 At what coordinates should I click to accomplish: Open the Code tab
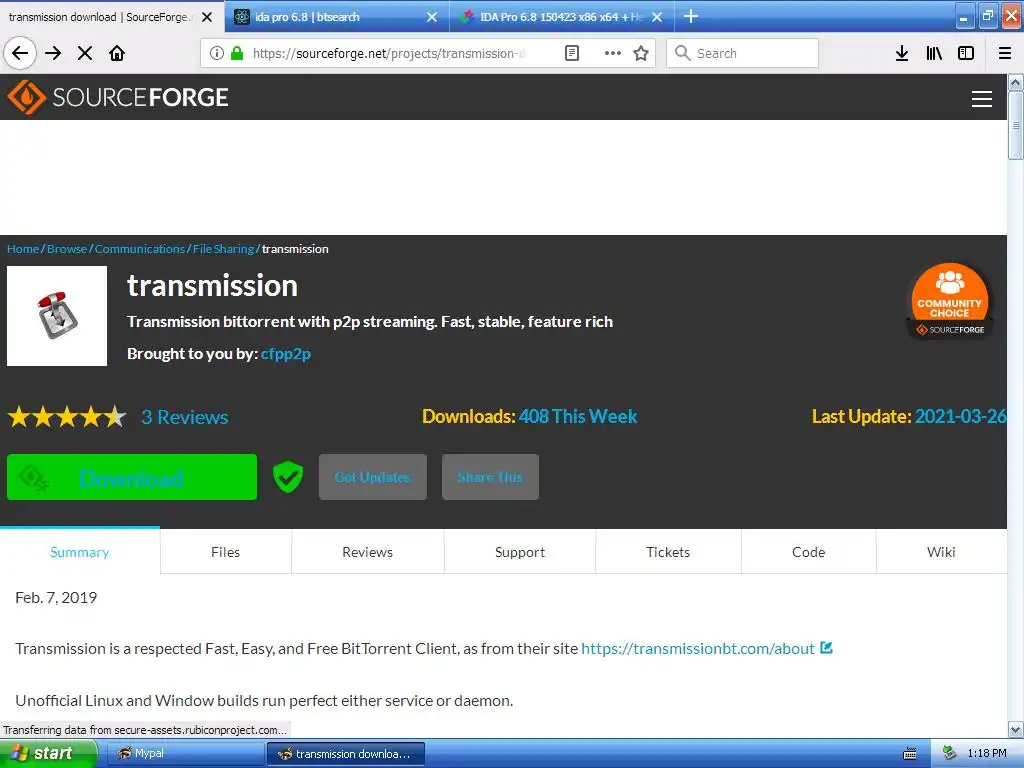click(808, 552)
